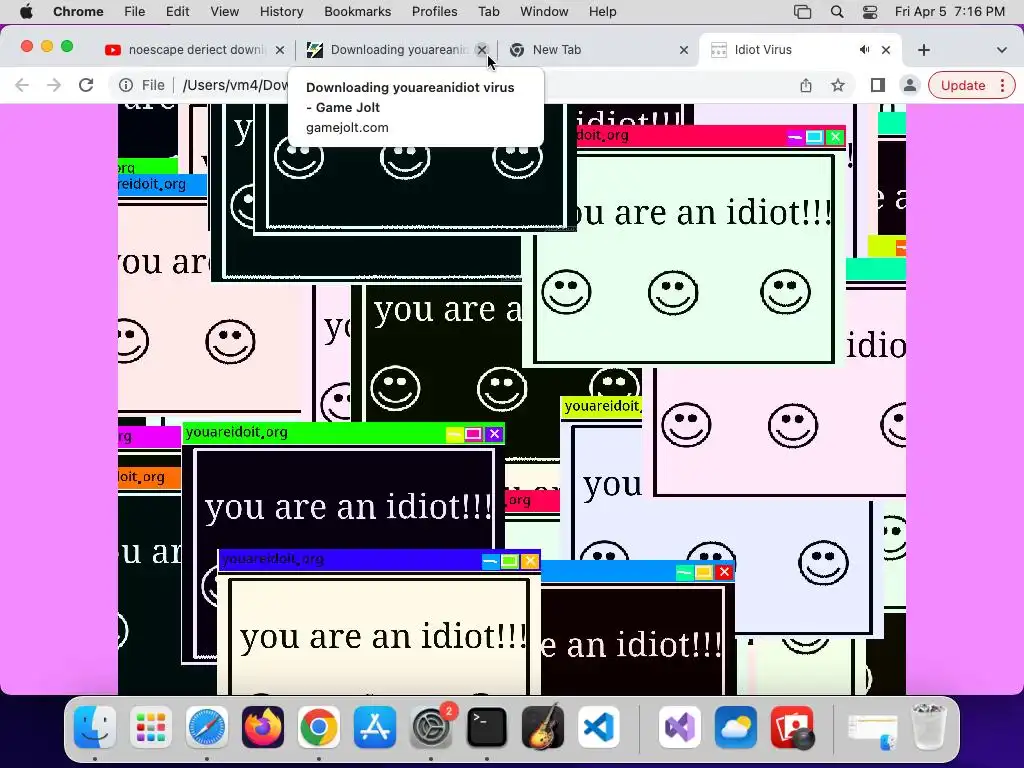
Task: Show the date and time panel
Action: pyautogui.click(x=950, y=11)
